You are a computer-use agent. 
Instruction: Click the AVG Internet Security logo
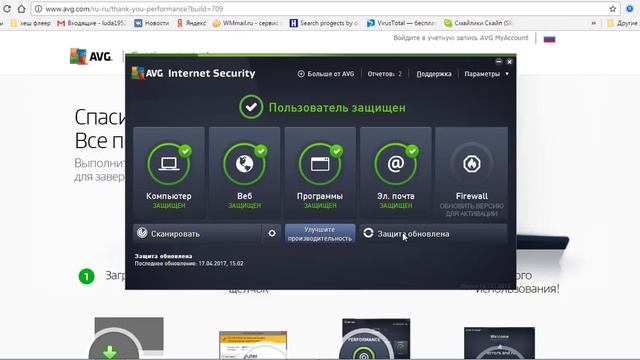[193, 73]
